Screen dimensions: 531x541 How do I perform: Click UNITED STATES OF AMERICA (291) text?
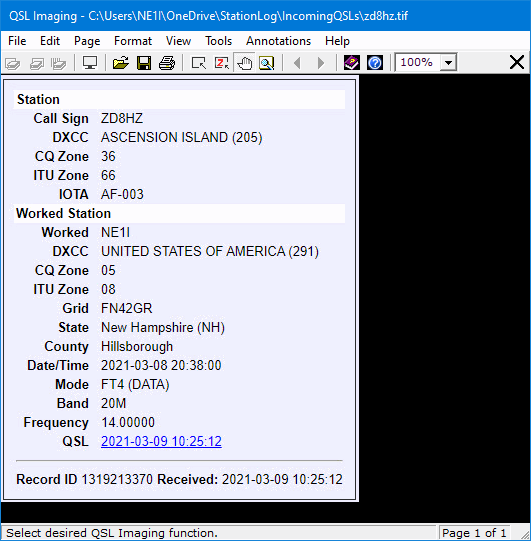pyautogui.click(x=210, y=252)
